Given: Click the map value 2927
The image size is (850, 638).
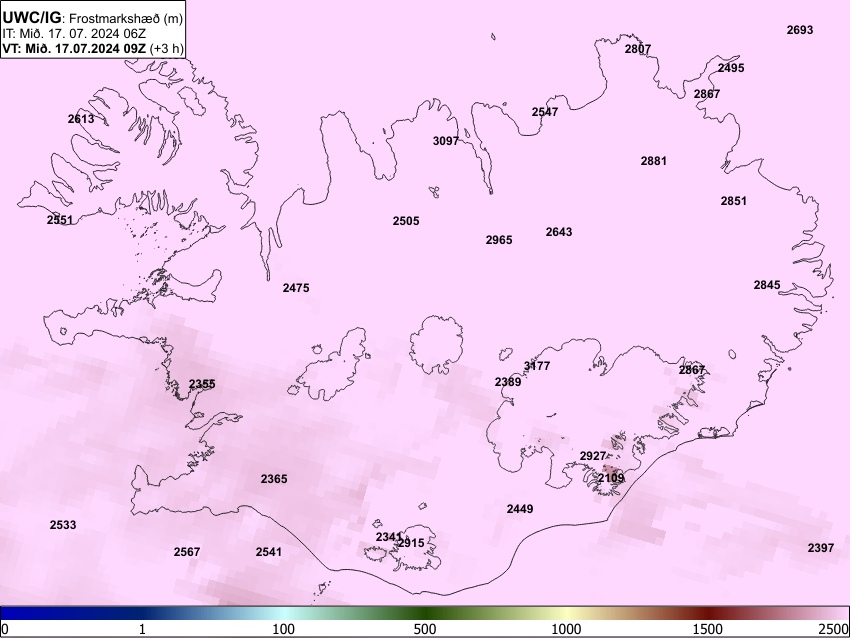Looking at the screenshot, I should [593, 456].
